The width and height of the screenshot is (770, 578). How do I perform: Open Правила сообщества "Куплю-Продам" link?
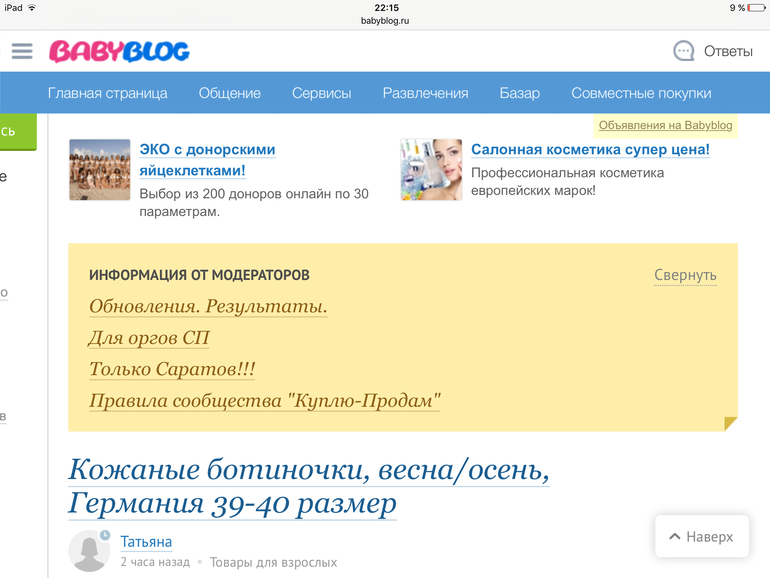pos(265,401)
